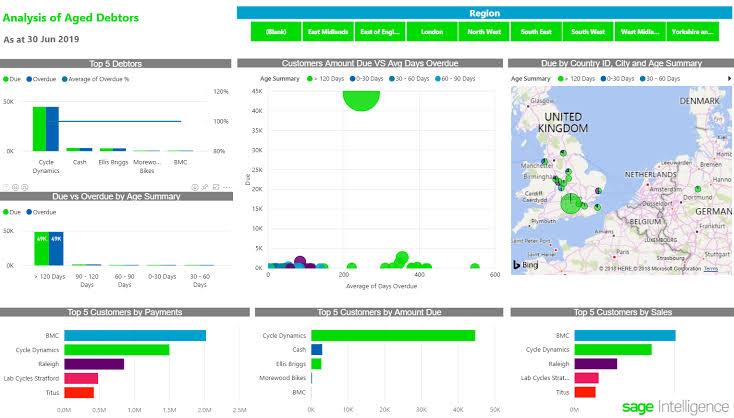Turn on drill-down mode circle arrow icon
Image resolution: width=734 pixels, height=418 pixels.
coord(195,187)
